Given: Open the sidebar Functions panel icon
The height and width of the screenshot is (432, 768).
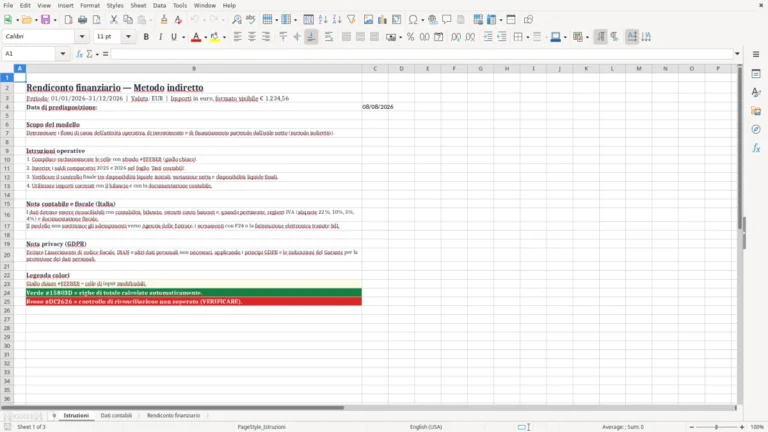Looking at the screenshot, I should click(x=756, y=148).
